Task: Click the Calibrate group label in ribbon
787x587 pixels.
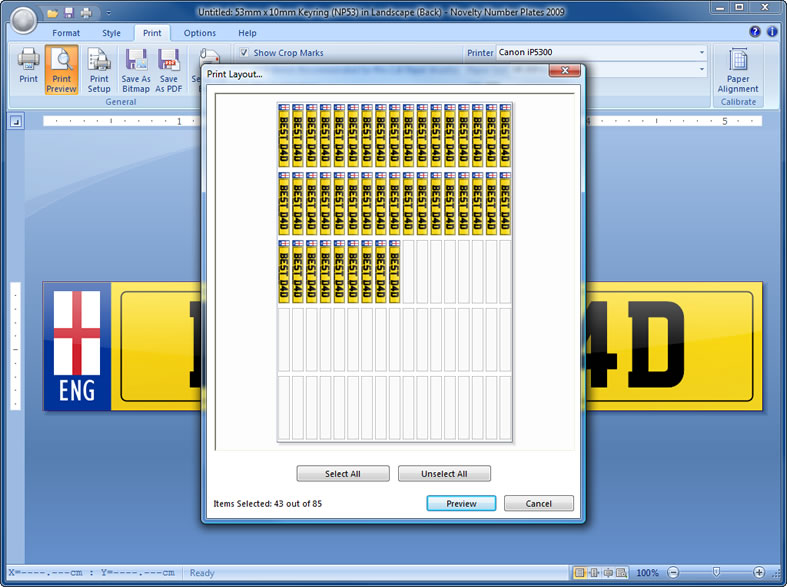Action: pyautogui.click(x=738, y=102)
